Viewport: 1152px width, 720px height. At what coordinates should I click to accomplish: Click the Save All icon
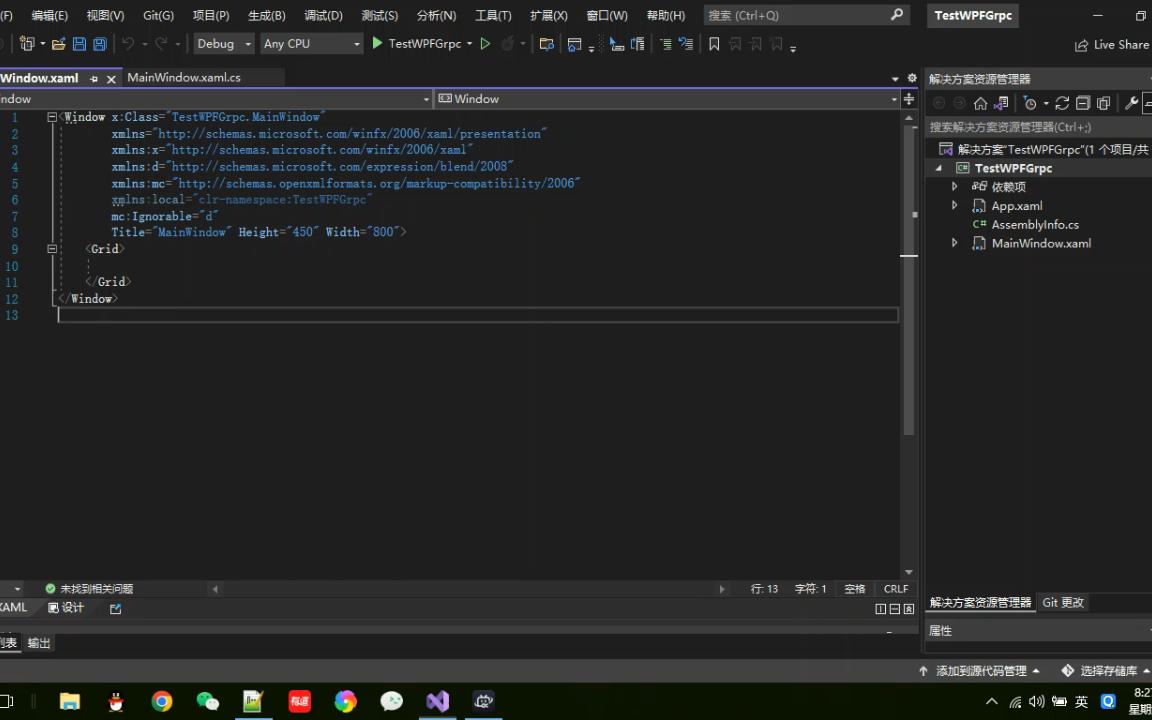99,44
